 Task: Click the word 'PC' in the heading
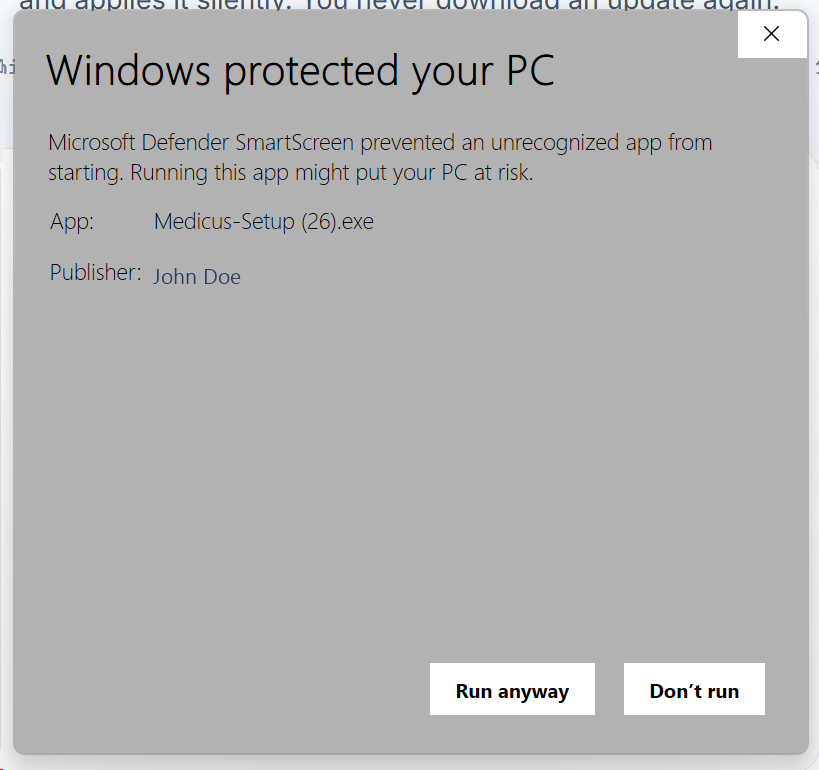(x=530, y=70)
